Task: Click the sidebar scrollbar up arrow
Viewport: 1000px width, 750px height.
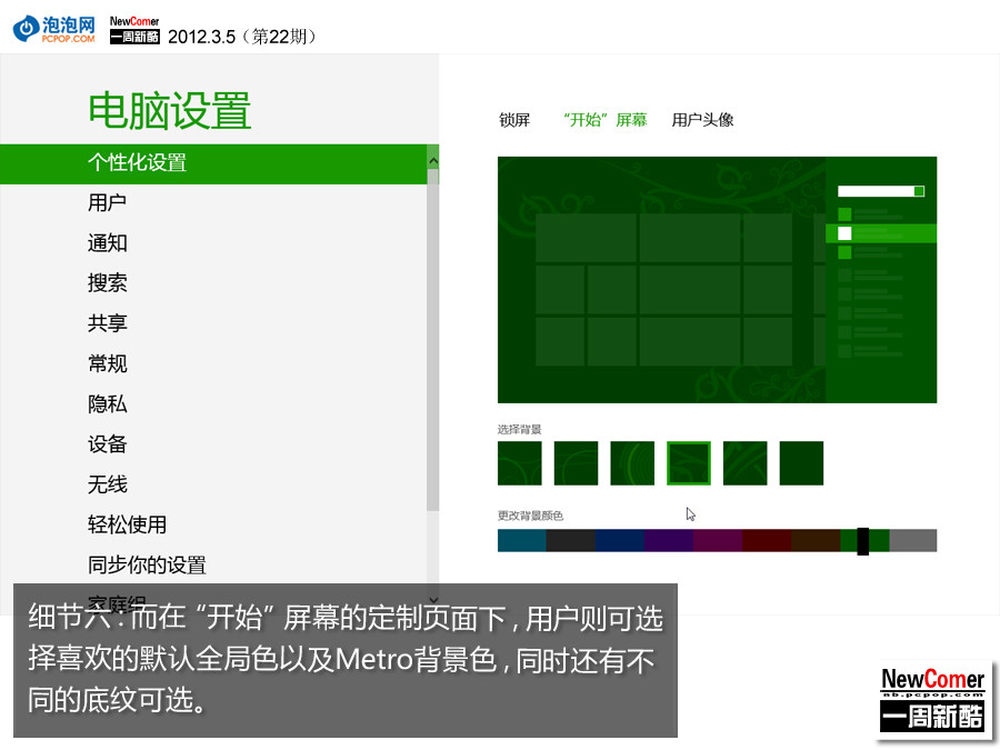Action: pos(433,160)
